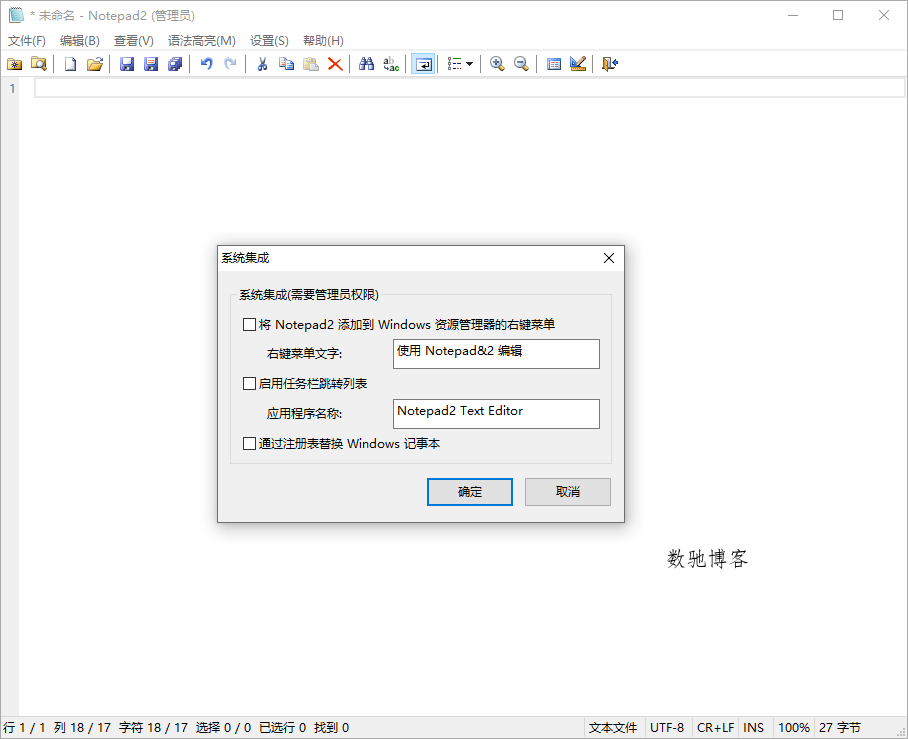Open the 文件(F) menu
The image size is (908, 739).
click(x=27, y=41)
